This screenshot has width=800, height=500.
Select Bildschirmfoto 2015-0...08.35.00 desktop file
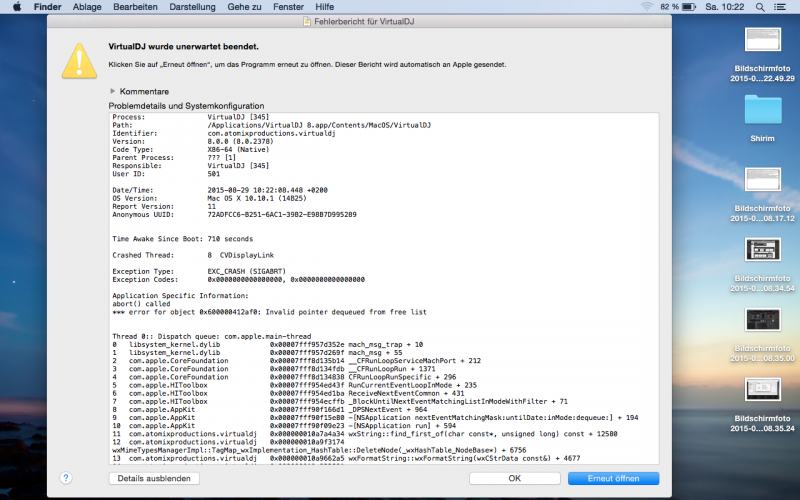click(762, 335)
